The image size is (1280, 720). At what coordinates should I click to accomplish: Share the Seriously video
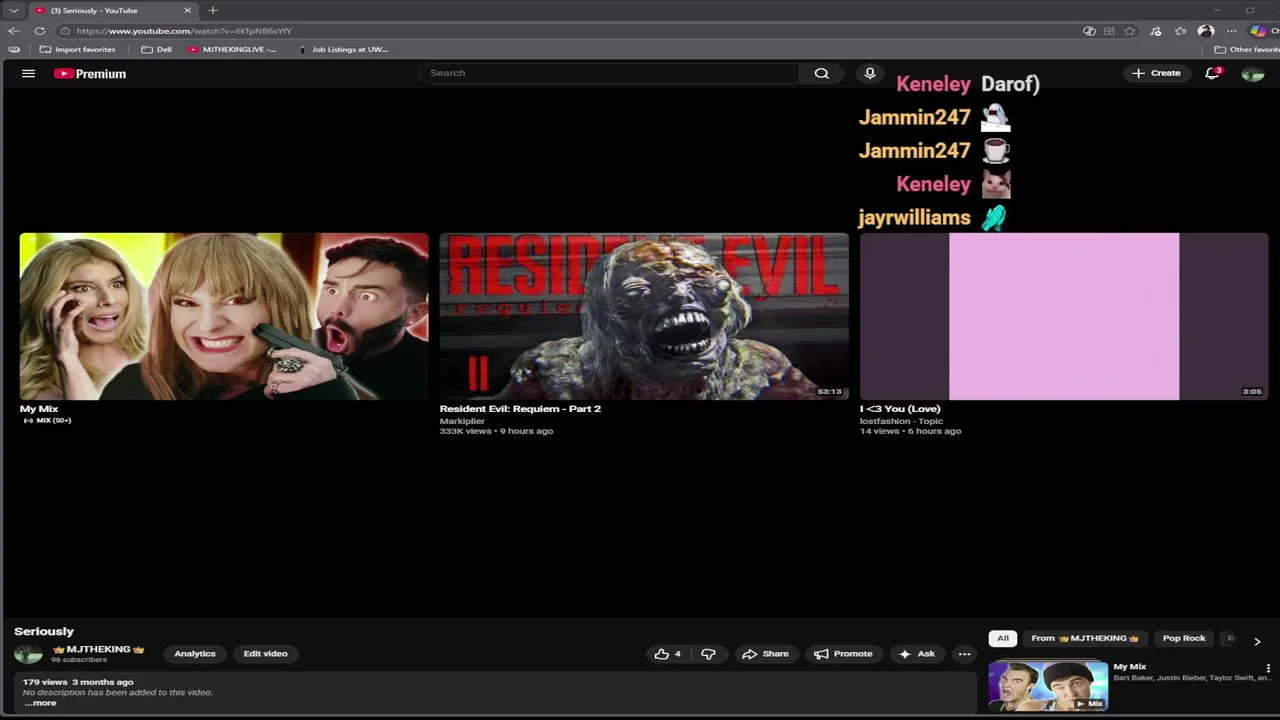[x=765, y=654]
